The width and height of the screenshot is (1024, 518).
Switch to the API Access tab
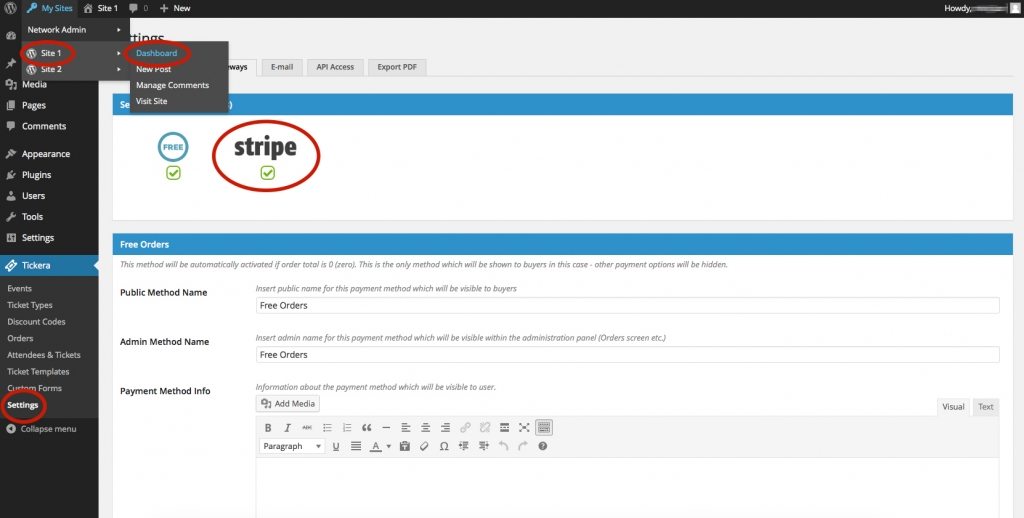335,67
